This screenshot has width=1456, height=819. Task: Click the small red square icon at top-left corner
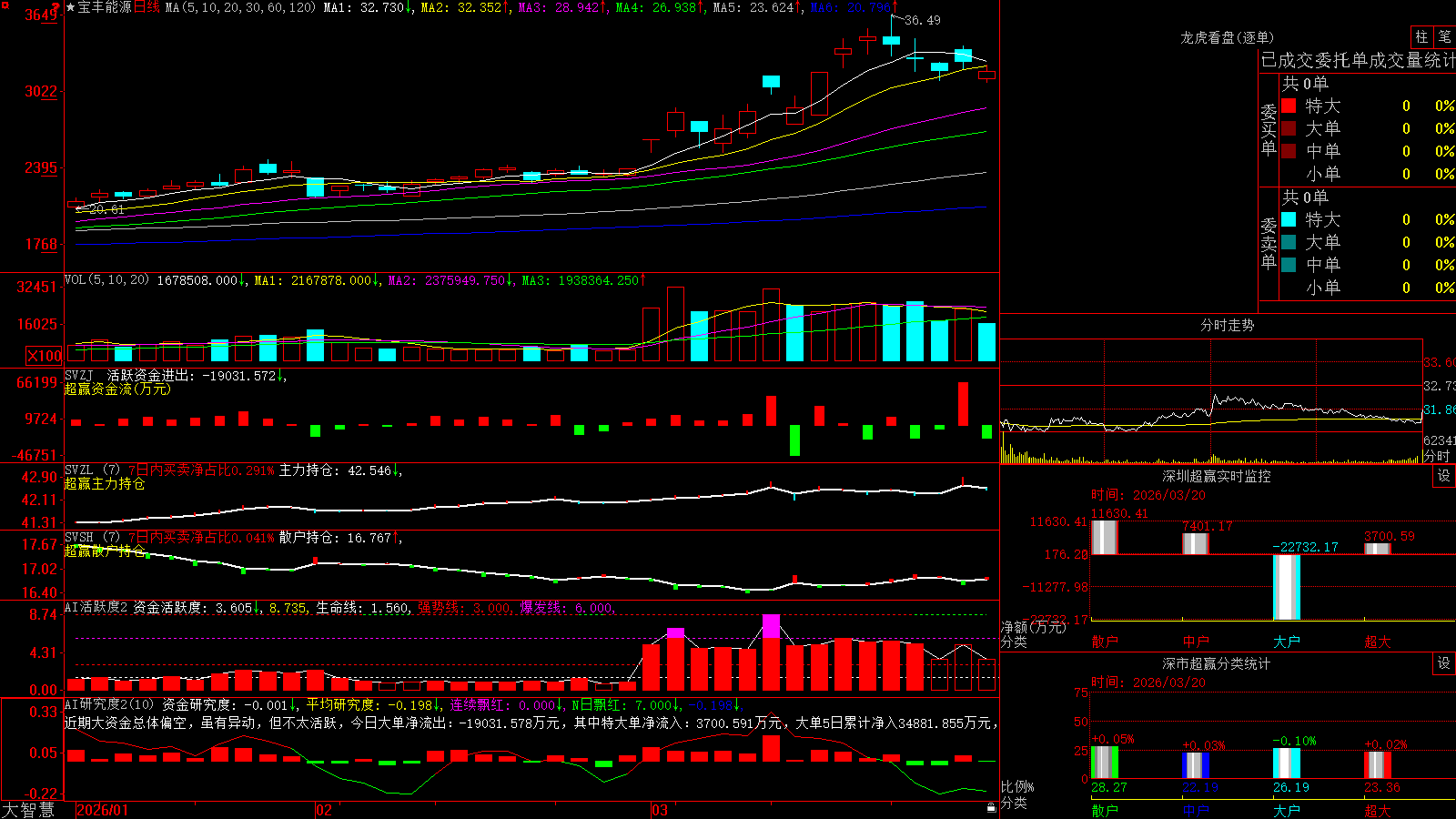[x=5, y=5]
